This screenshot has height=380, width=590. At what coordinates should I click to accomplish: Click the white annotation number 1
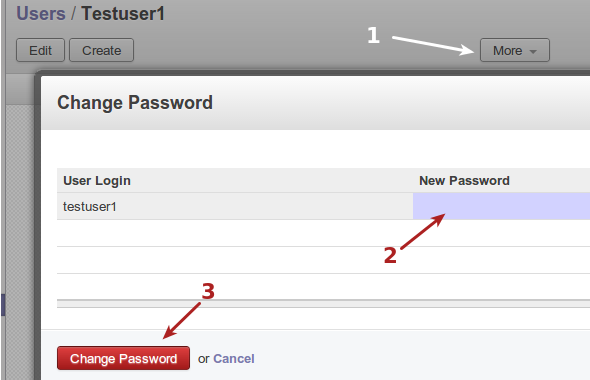point(373,35)
